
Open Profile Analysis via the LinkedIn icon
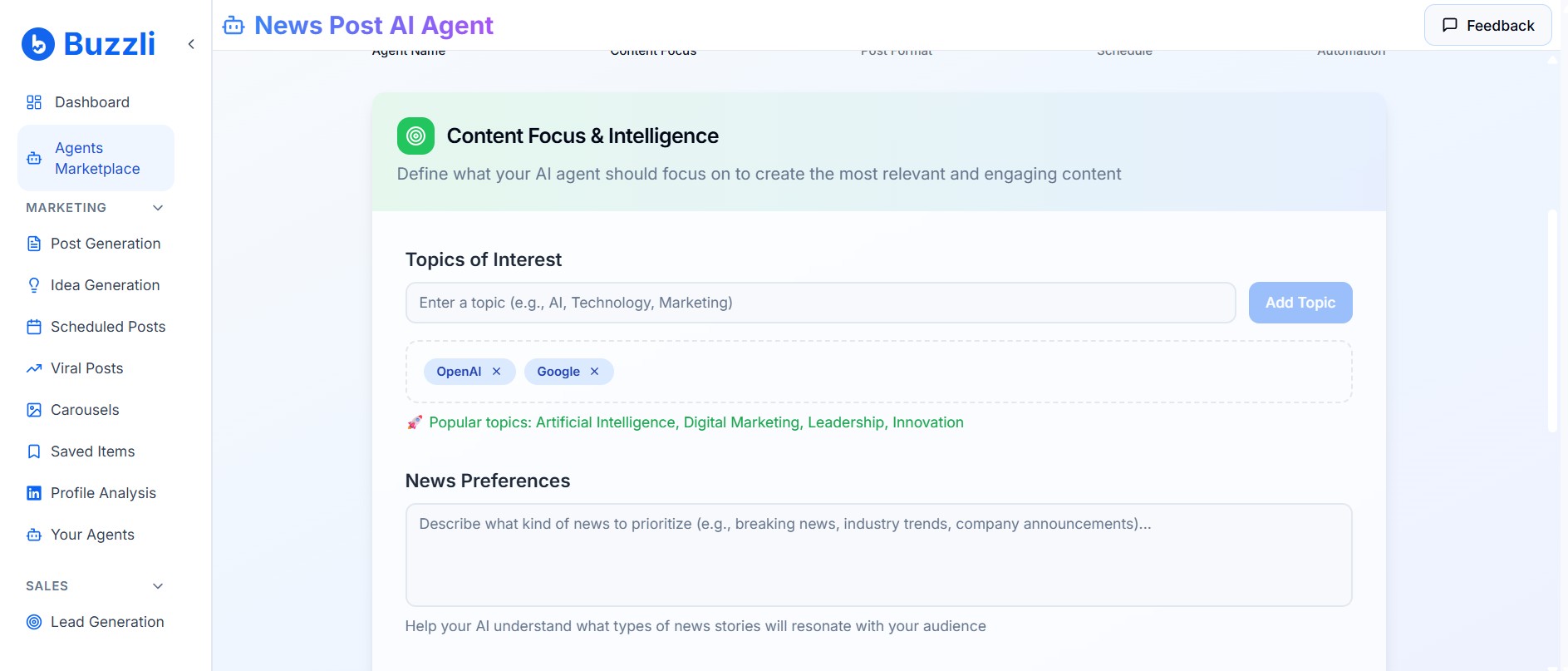click(34, 492)
